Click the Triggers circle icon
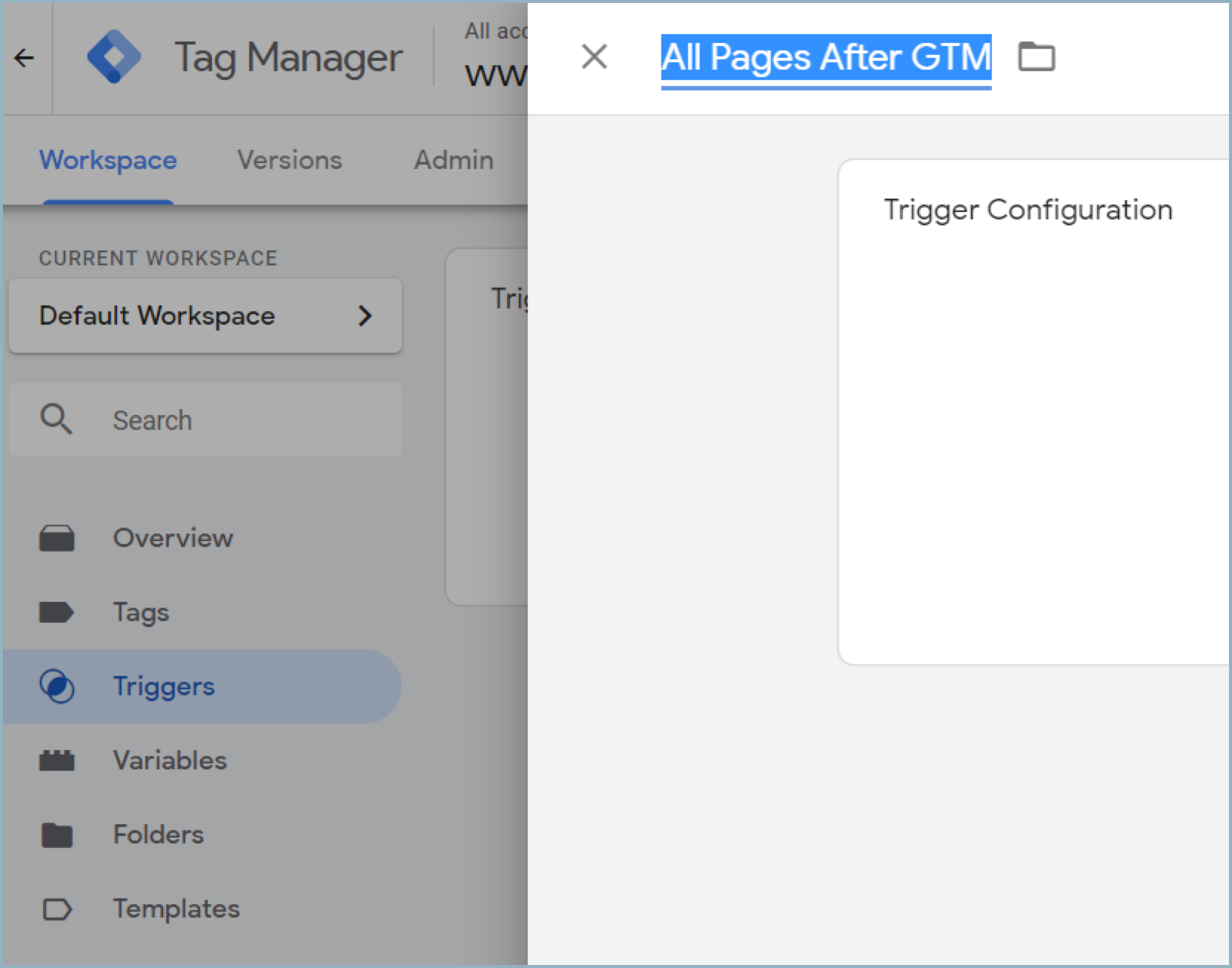This screenshot has height=968, width=1232. (56, 686)
